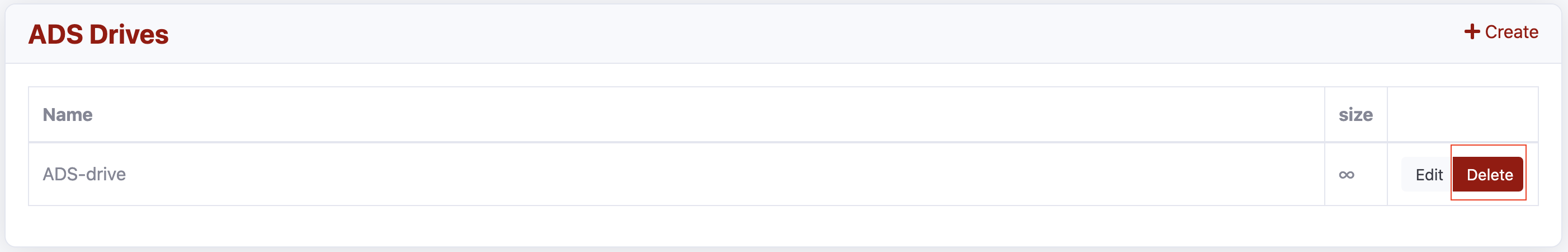Image resolution: width=1568 pixels, height=252 pixels.
Task: Click the ADS Drives heading
Action: [98, 34]
